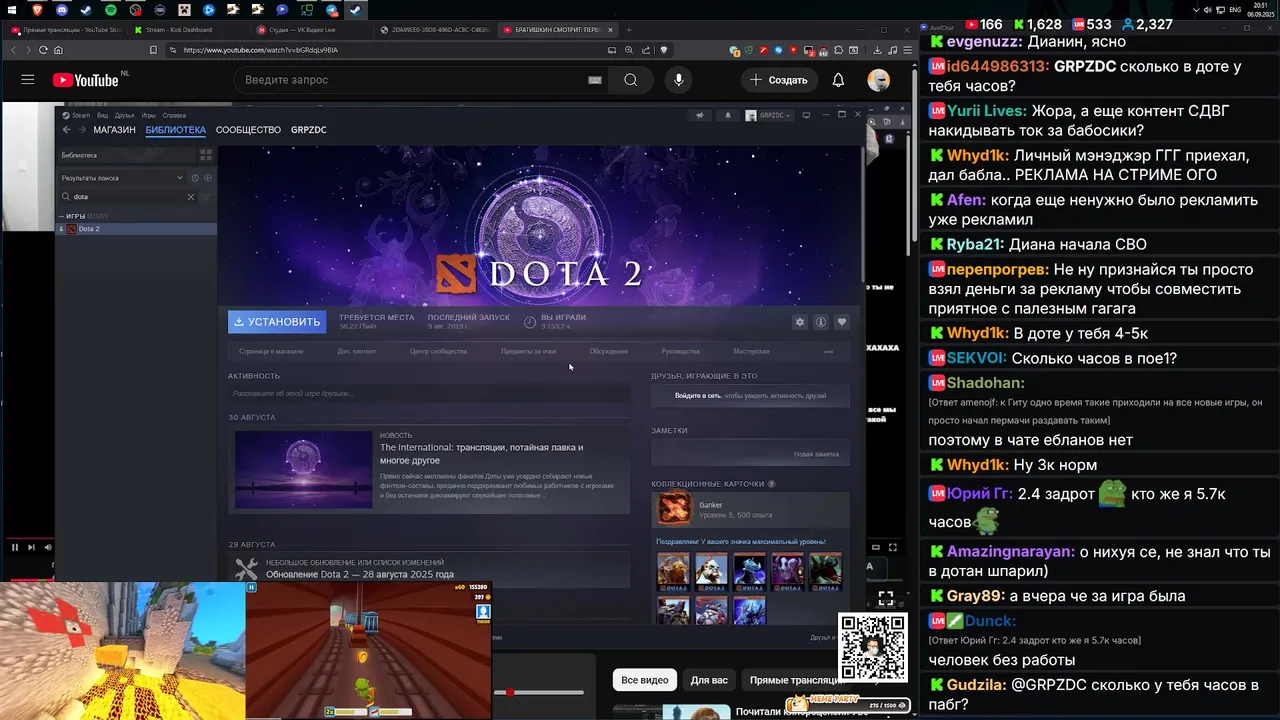Open Центр сообщества link

438,351
